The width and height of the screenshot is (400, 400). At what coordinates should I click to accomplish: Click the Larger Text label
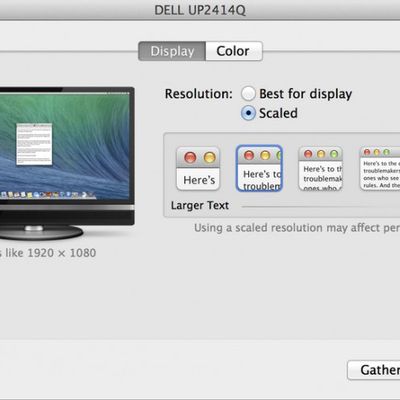point(200,205)
